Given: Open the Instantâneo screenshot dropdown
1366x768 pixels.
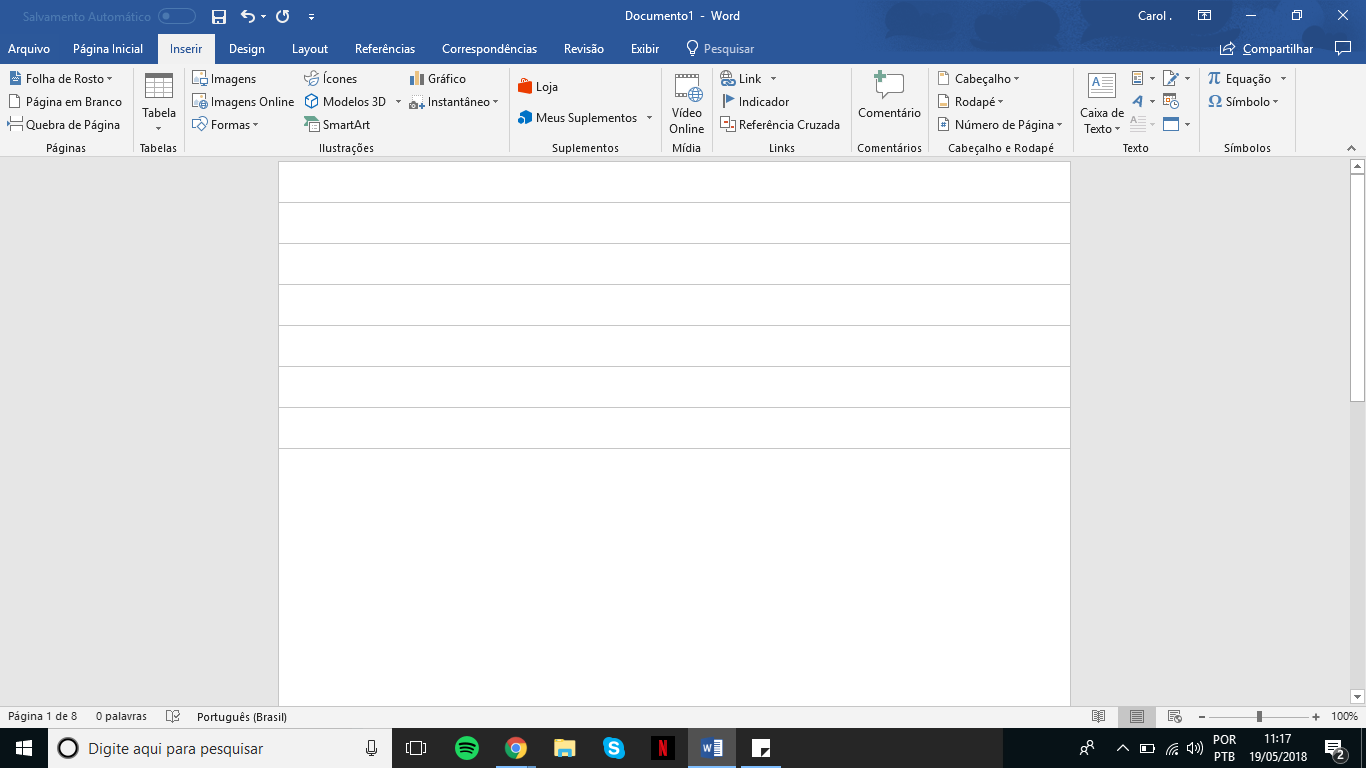Looking at the screenshot, I should pyautogui.click(x=454, y=101).
